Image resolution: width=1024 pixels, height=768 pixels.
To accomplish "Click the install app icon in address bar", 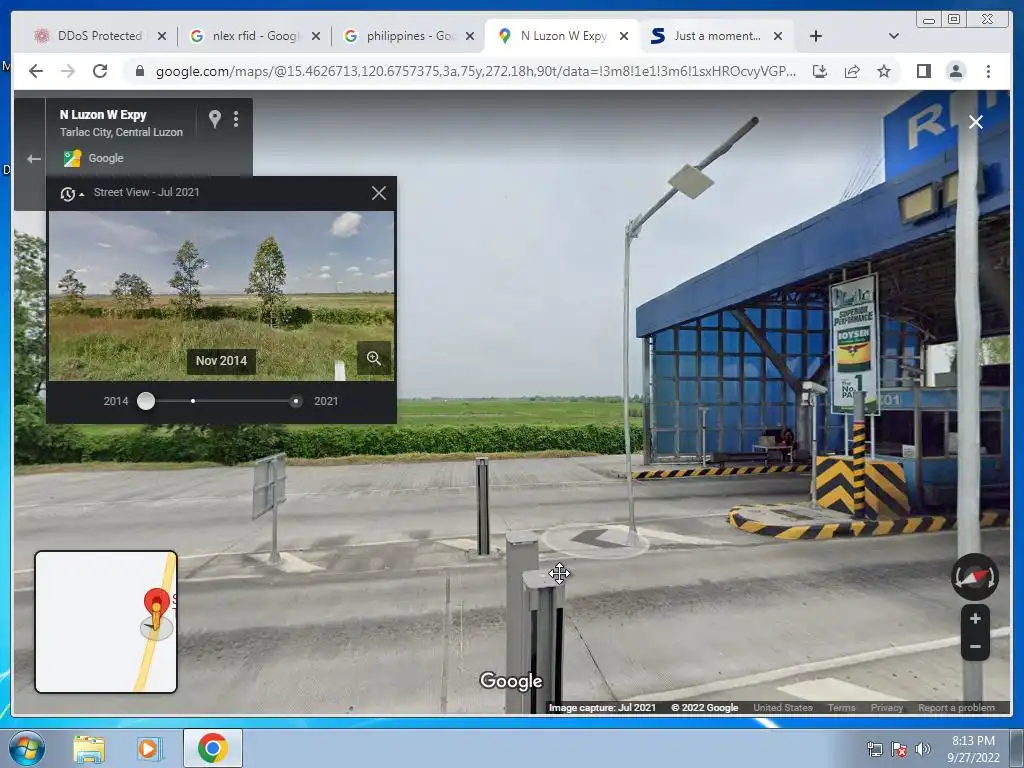I will pos(820,71).
